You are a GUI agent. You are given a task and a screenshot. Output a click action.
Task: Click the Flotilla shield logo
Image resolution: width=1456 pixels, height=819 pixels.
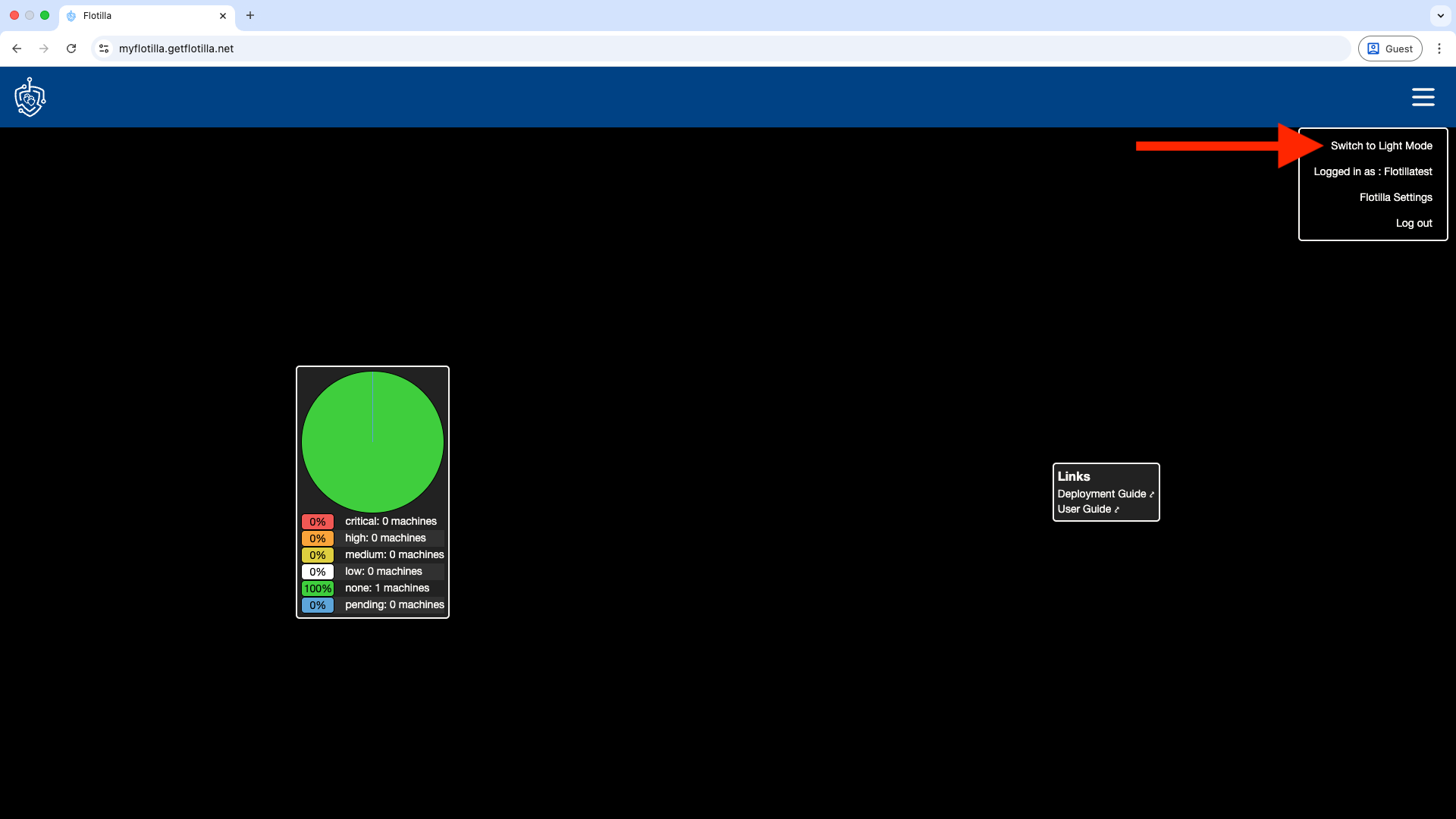(x=30, y=97)
